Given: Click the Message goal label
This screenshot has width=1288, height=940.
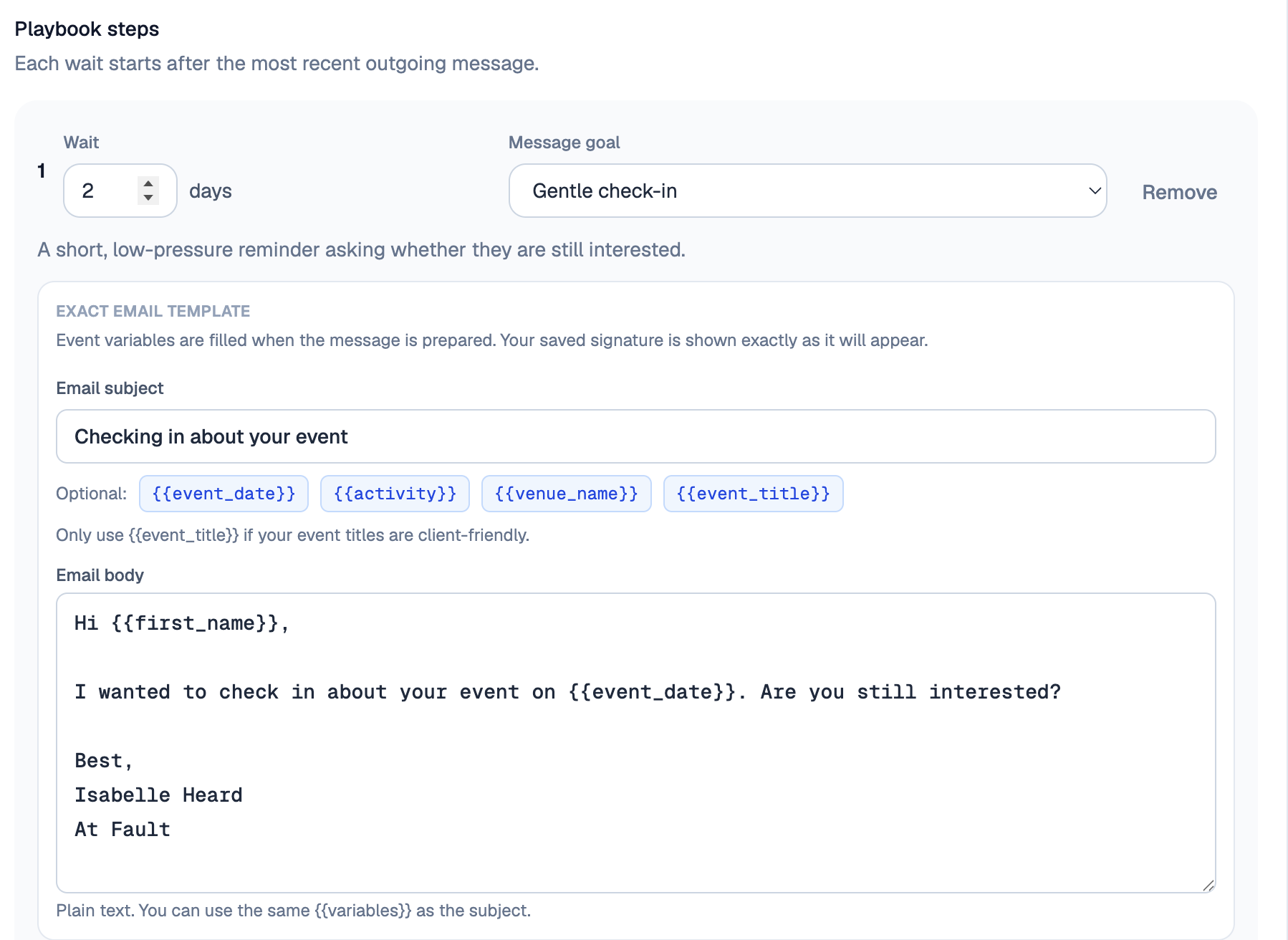Looking at the screenshot, I should point(564,143).
